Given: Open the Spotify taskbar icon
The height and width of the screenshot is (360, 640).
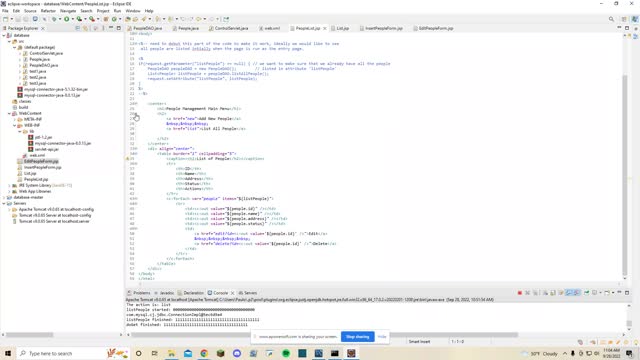Looking at the screenshot, I should tap(286, 353).
